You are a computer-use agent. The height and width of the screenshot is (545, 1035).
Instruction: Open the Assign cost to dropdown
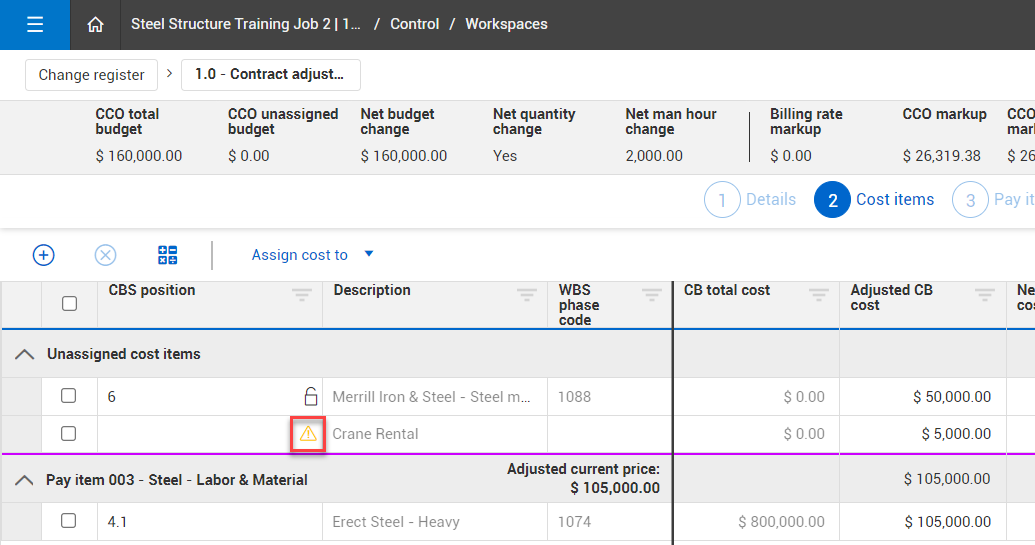click(312, 255)
